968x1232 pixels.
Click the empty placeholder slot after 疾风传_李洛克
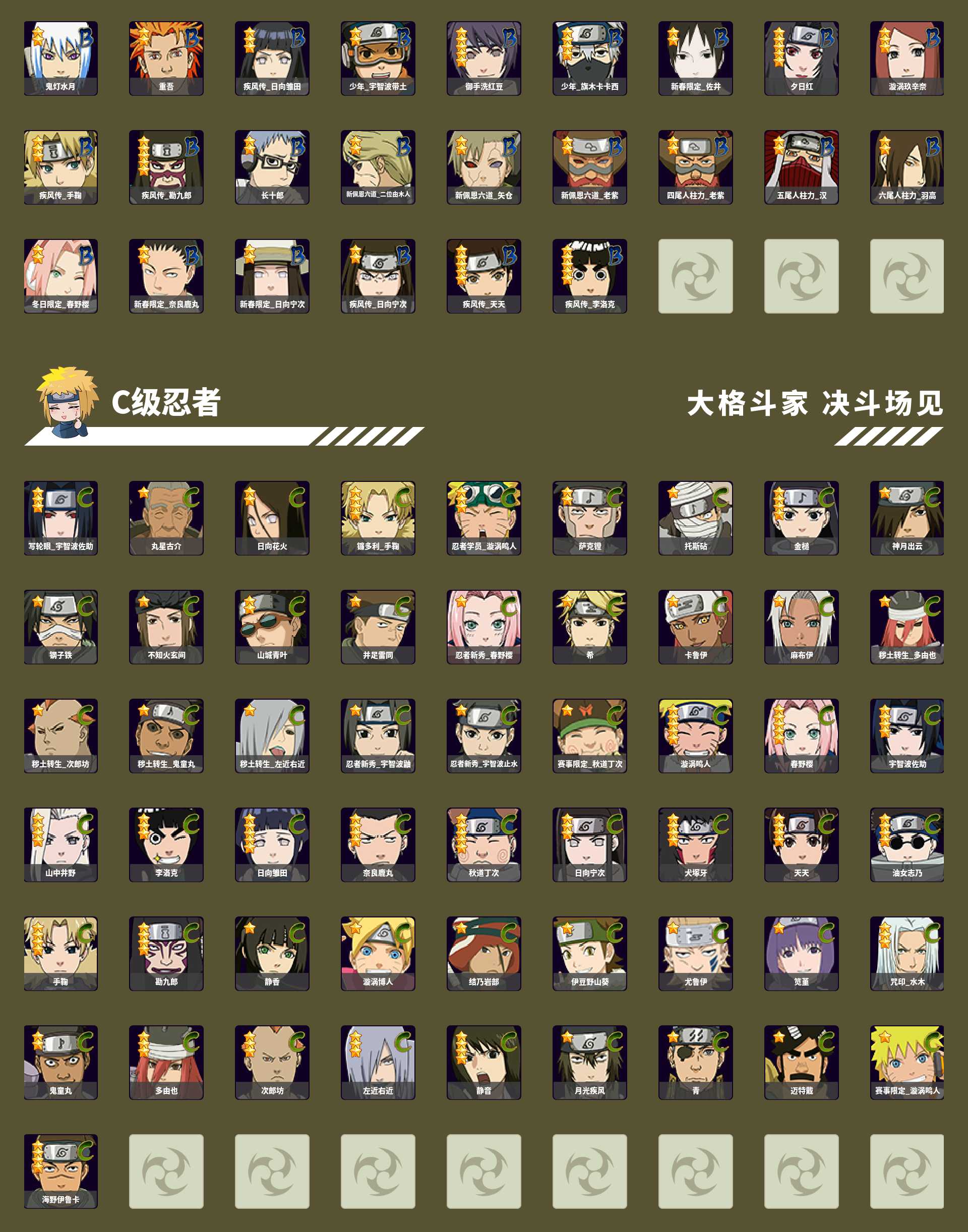pos(695,276)
